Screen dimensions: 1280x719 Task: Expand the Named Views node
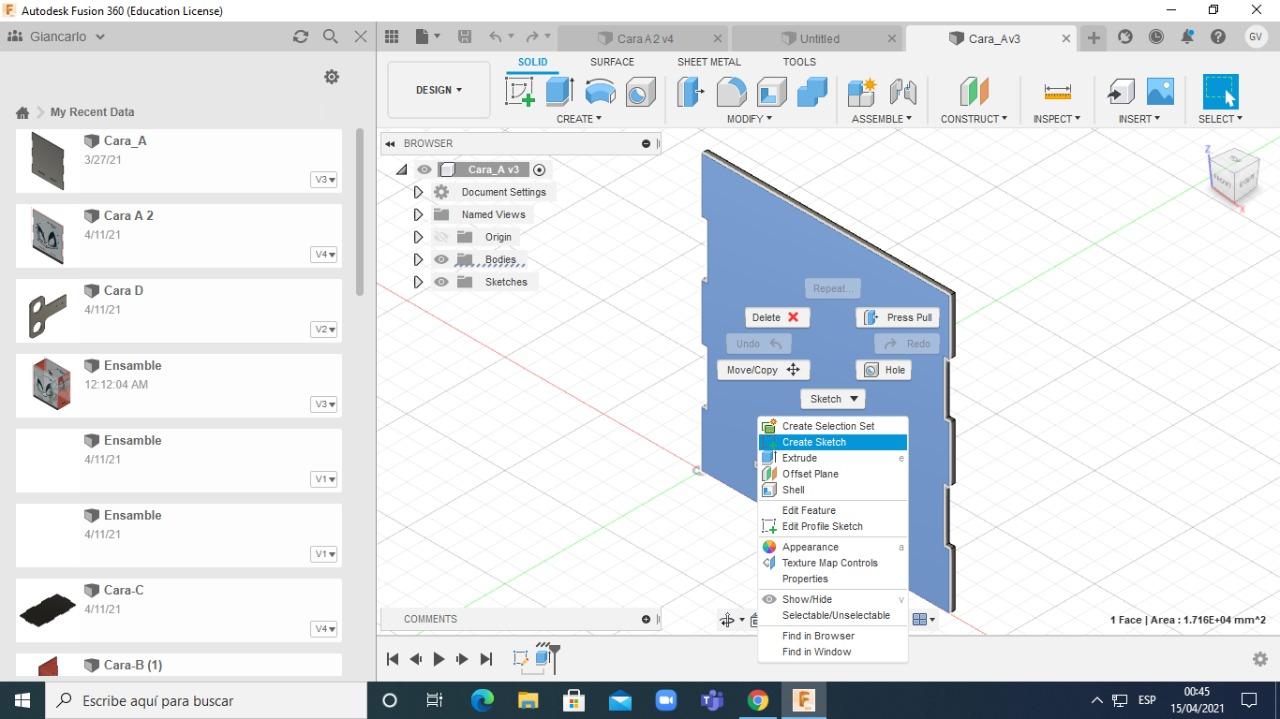coord(418,214)
